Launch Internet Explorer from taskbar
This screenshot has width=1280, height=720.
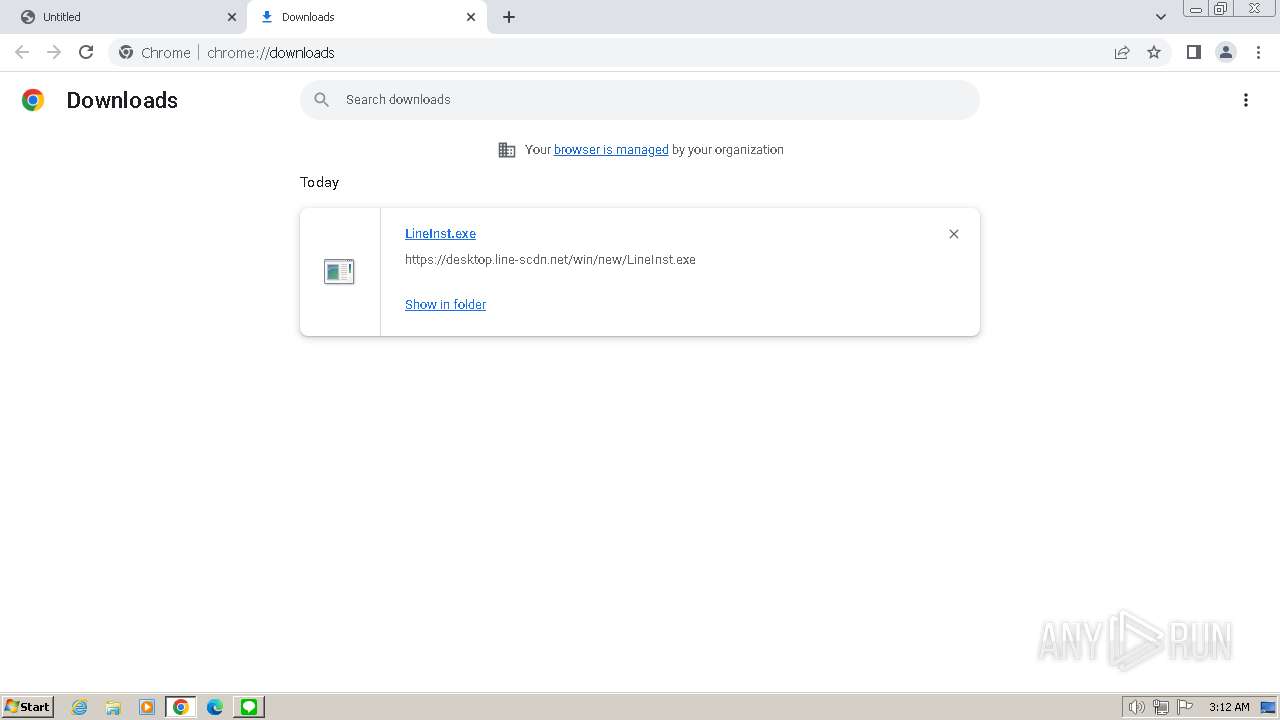coord(80,707)
